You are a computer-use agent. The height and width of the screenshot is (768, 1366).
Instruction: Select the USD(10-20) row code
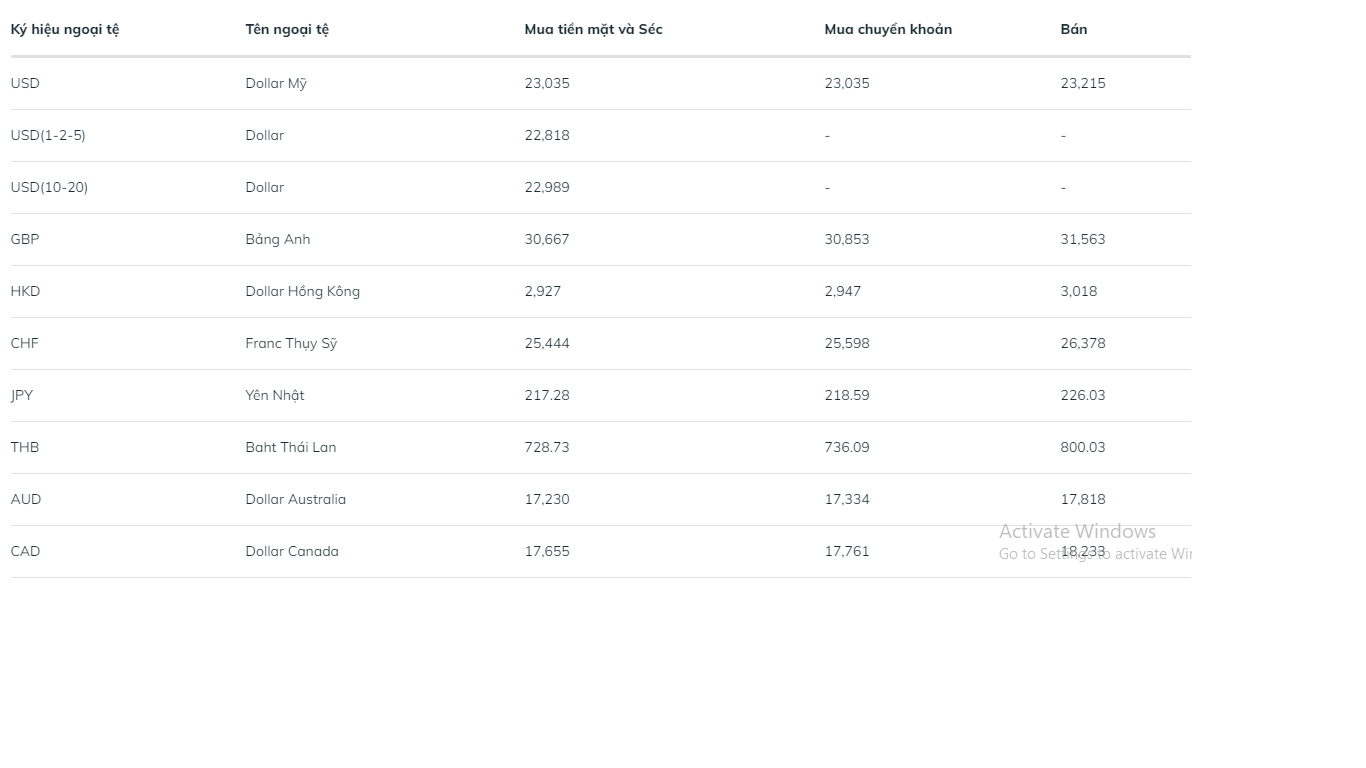[x=49, y=187]
